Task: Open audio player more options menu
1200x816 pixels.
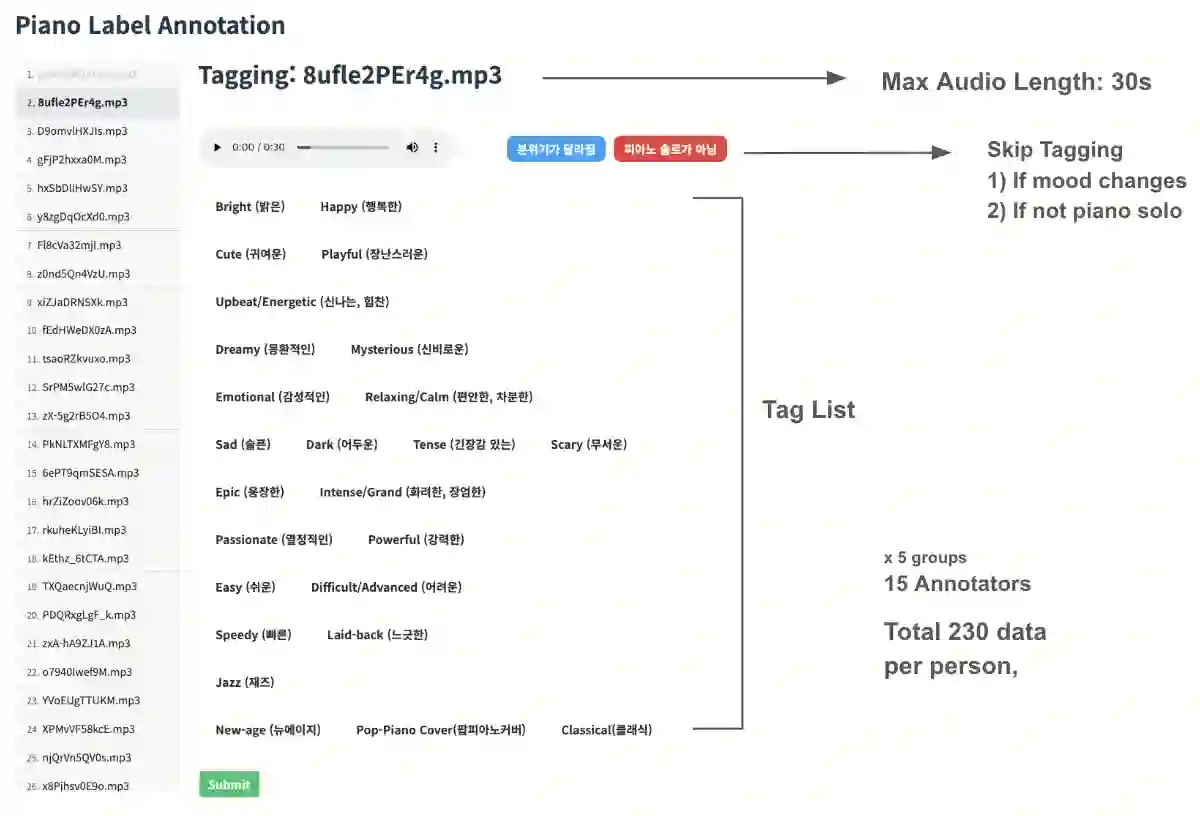Action: pyautogui.click(x=435, y=148)
